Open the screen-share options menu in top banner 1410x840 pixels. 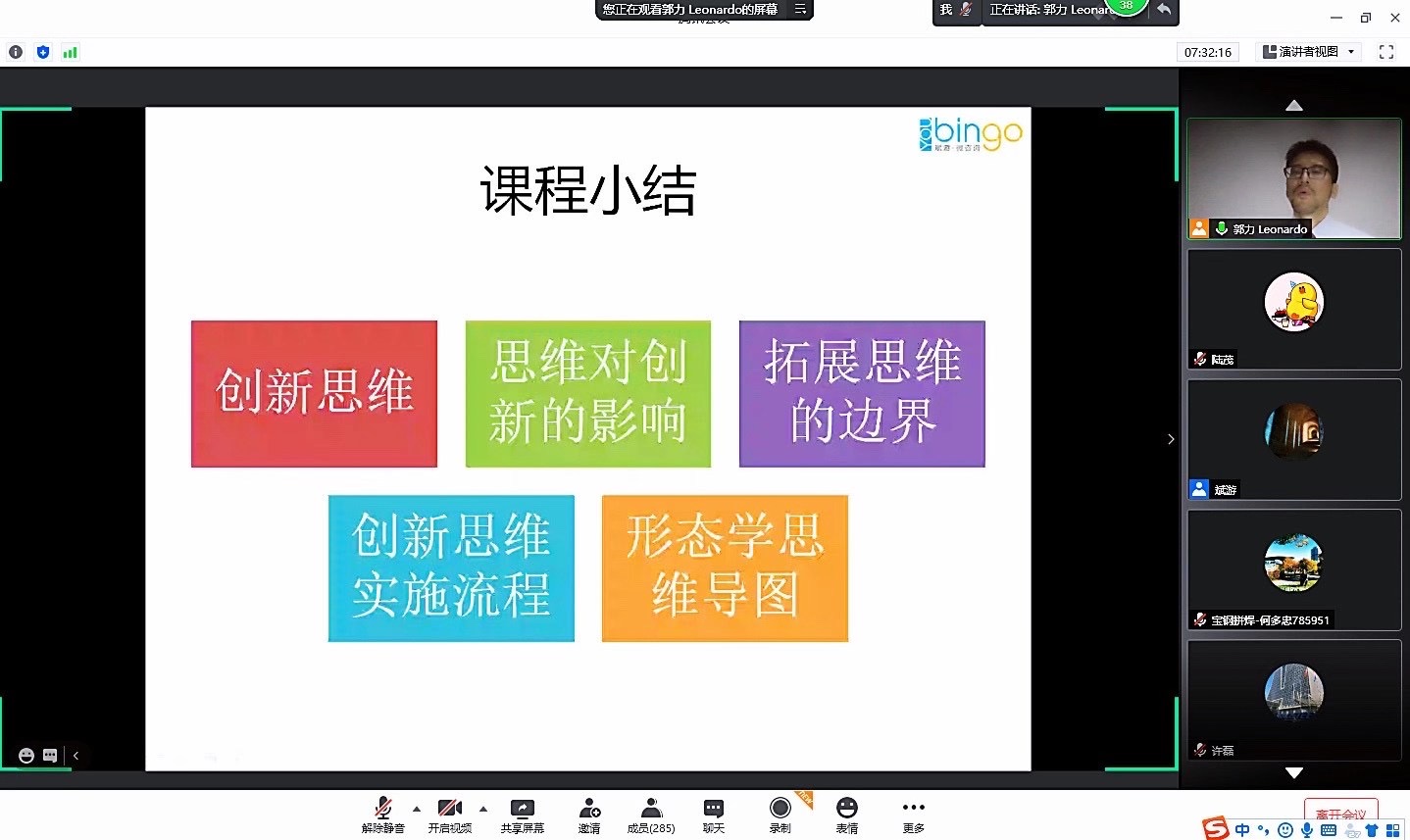pyautogui.click(x=800, y=10)
